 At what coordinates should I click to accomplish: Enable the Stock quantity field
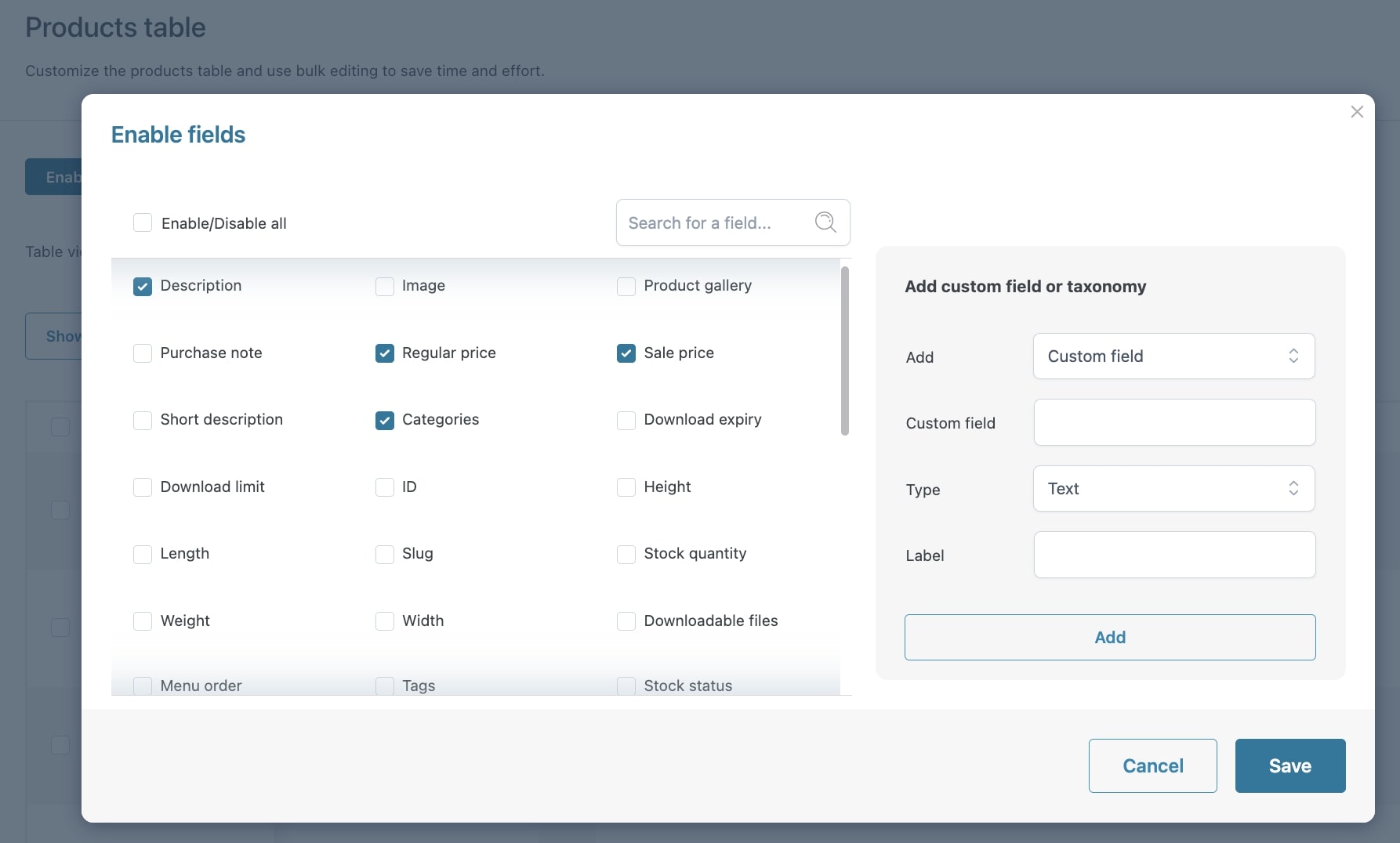(x=626, y=555)
